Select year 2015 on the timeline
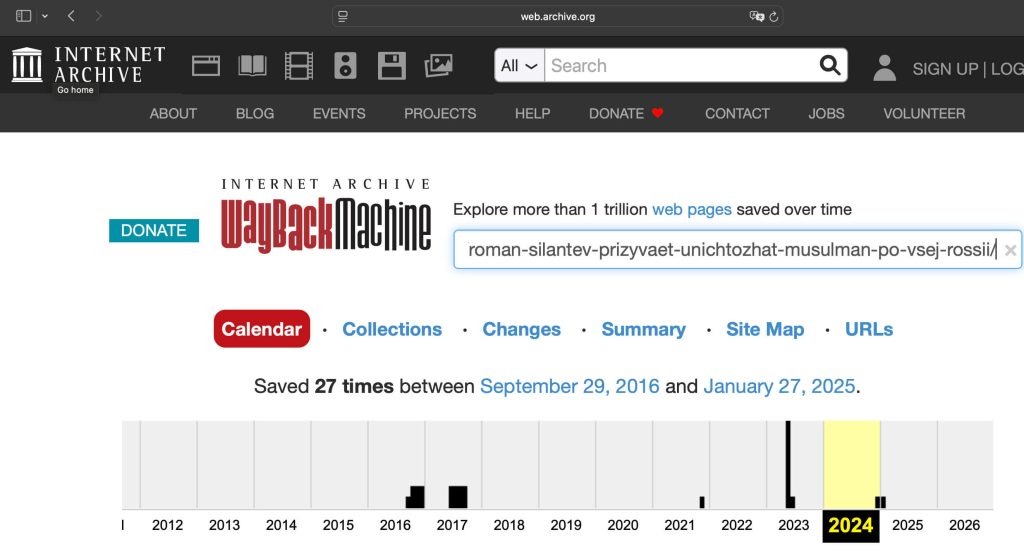 [x=338, y=525]
